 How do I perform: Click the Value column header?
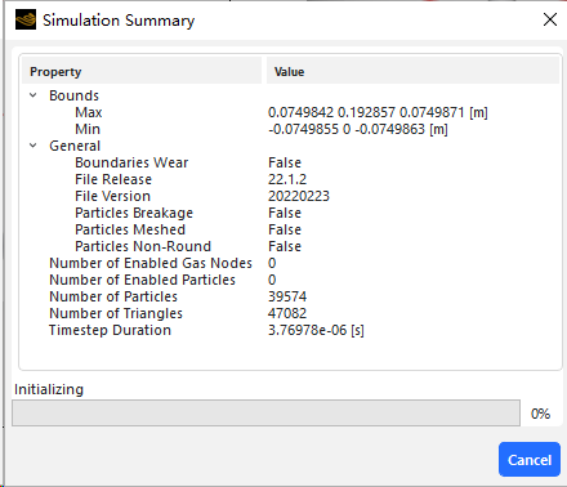click(413, 71)
